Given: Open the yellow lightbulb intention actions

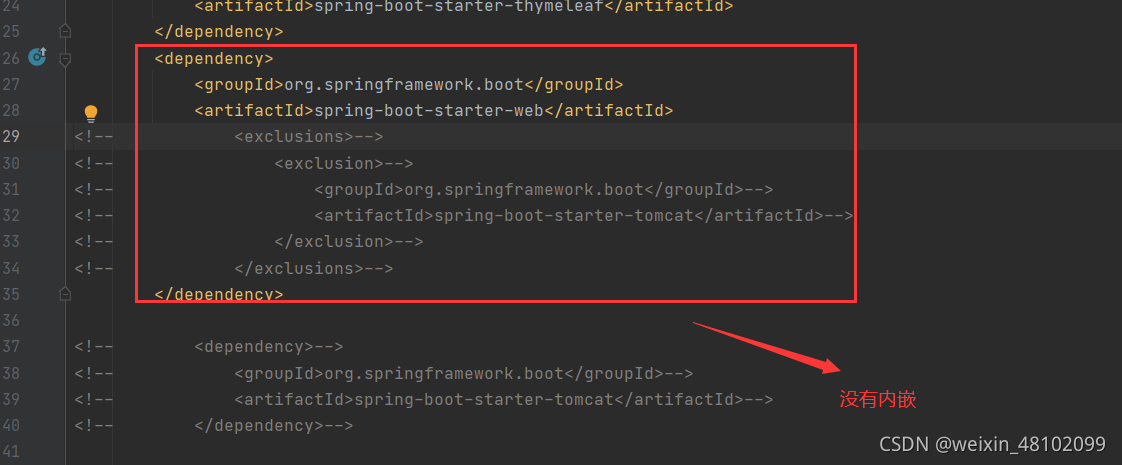Looking at the screenshot, I should 91,113.
